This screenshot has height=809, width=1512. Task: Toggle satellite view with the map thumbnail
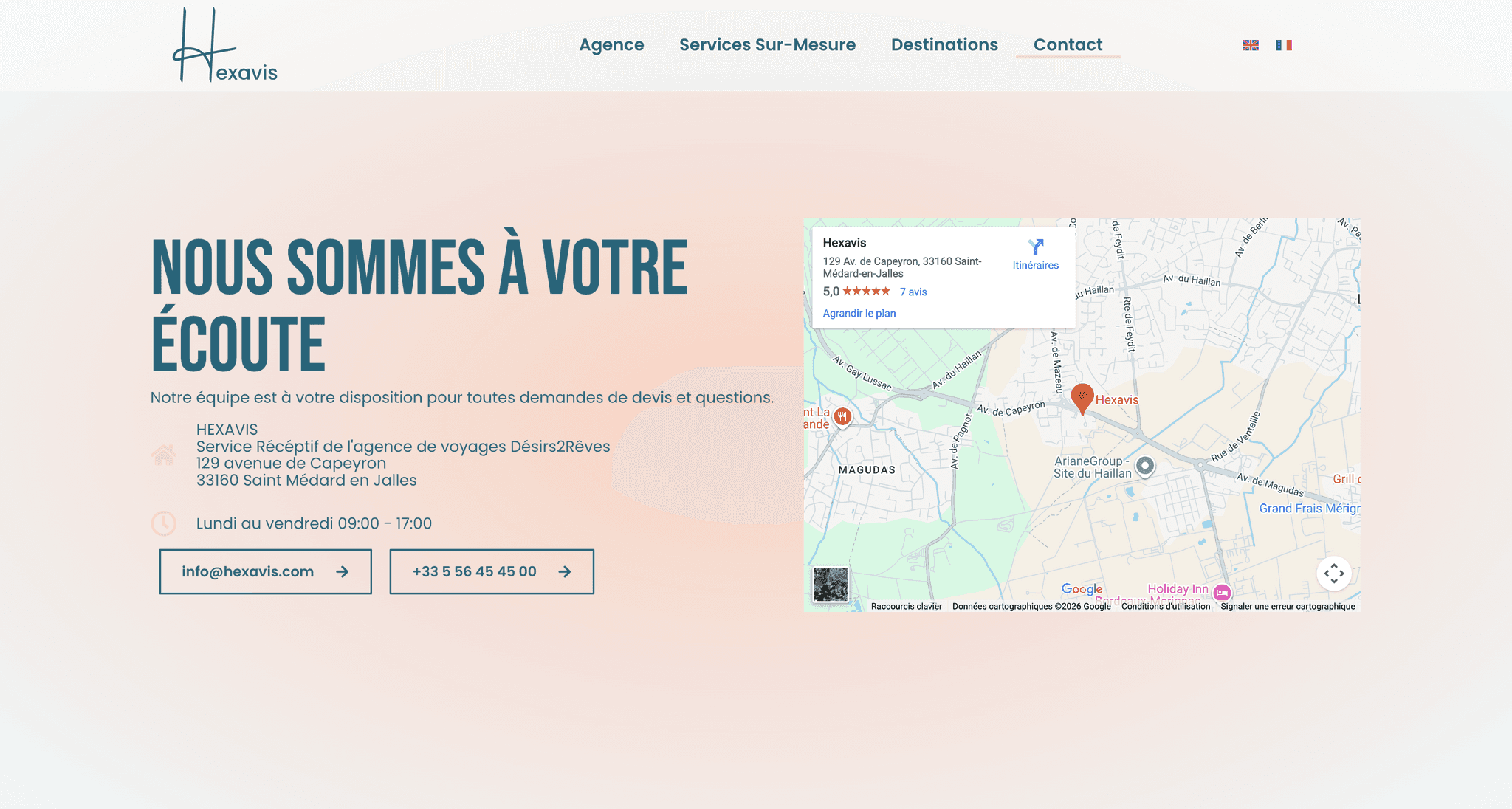[x=830, y=583]
